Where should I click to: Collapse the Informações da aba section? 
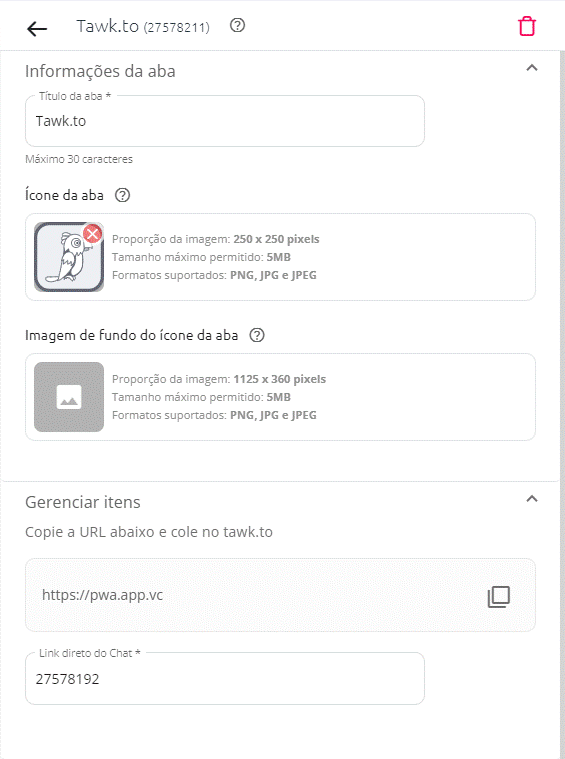coord(532,68)
